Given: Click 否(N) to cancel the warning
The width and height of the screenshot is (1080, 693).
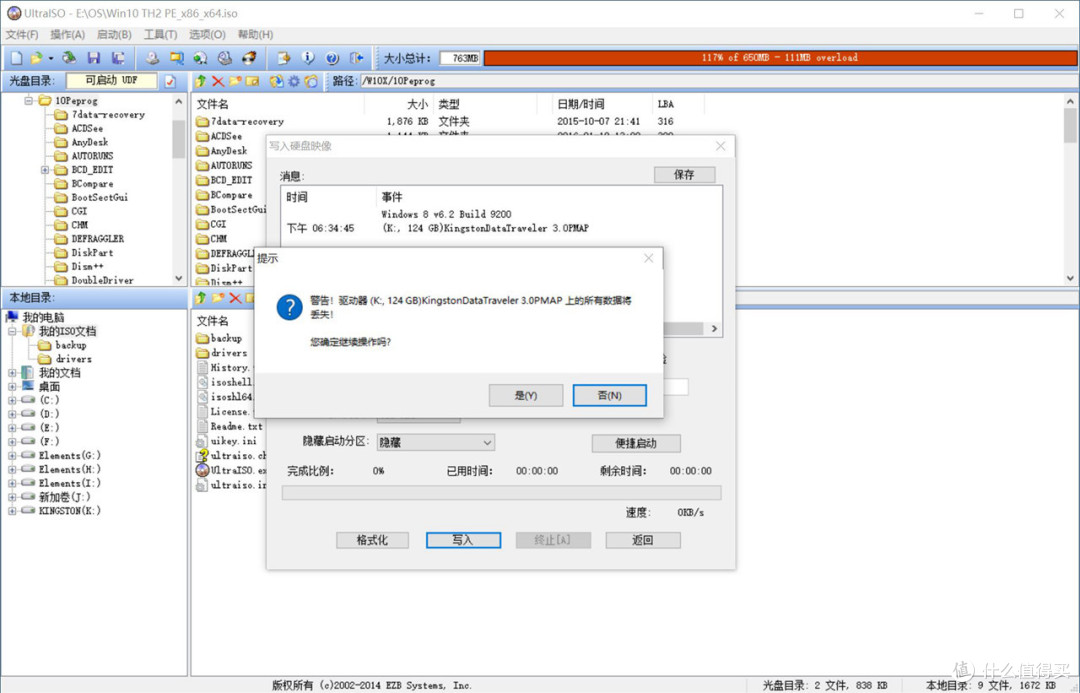Looking at the screenshot, I should click(x=610, y=395).
